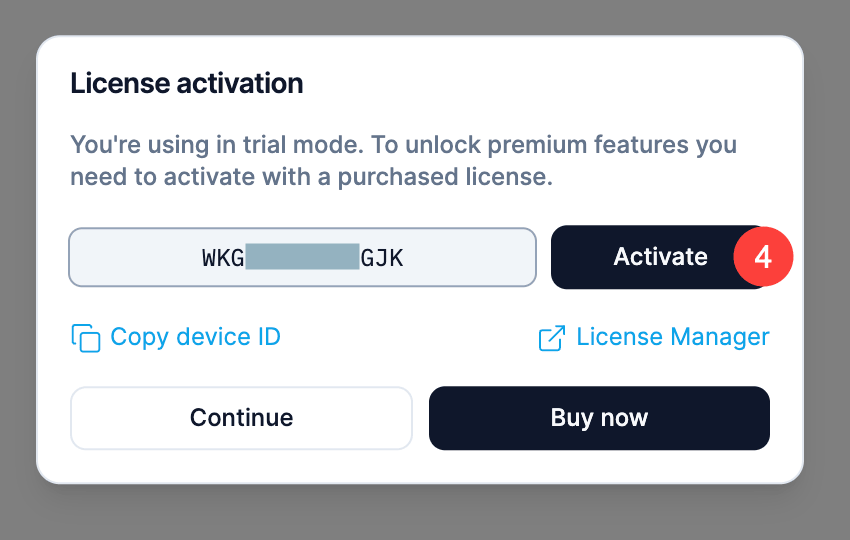Screen dimensions: 850x540
Task: Click the License activation heading
Action: (186, 83)
